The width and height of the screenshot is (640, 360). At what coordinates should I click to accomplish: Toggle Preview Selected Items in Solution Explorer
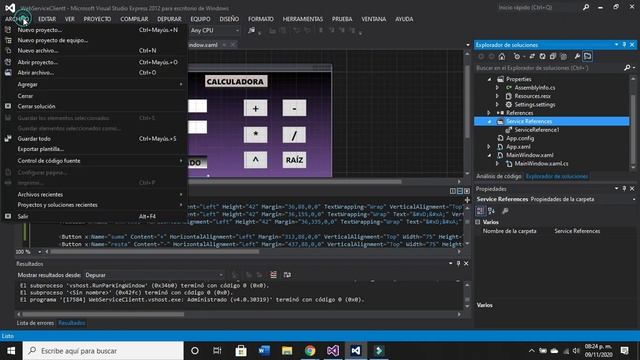pos(587,56)
